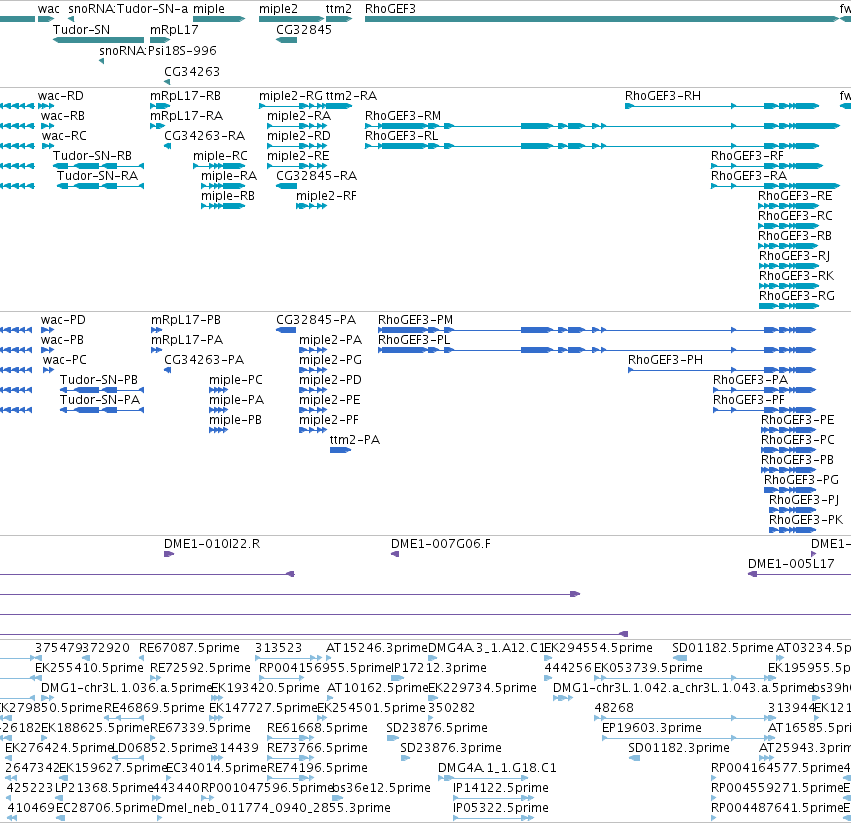
Task: Open transcript RhoGEF3-RH label
Action: click(x=663, y=96)
